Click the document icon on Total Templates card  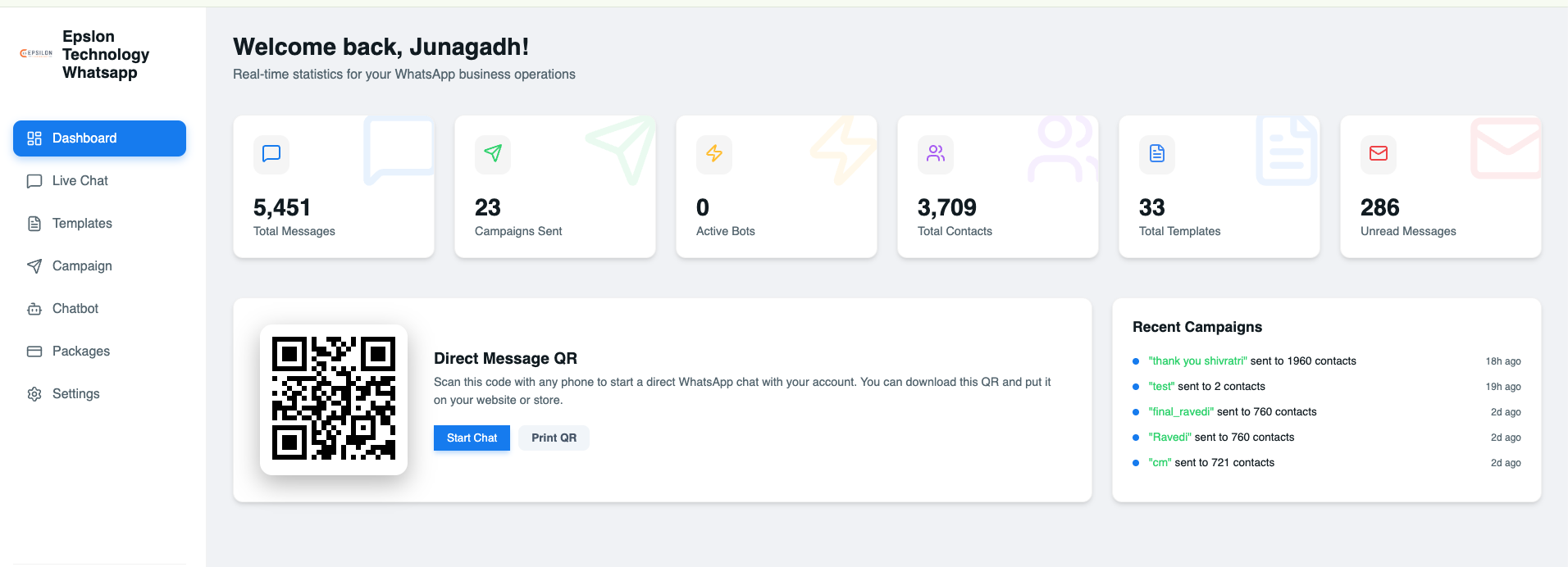(1156, 154)
